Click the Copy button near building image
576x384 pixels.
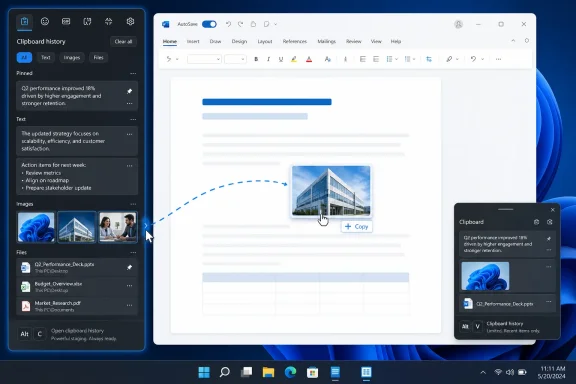(357, 227)
